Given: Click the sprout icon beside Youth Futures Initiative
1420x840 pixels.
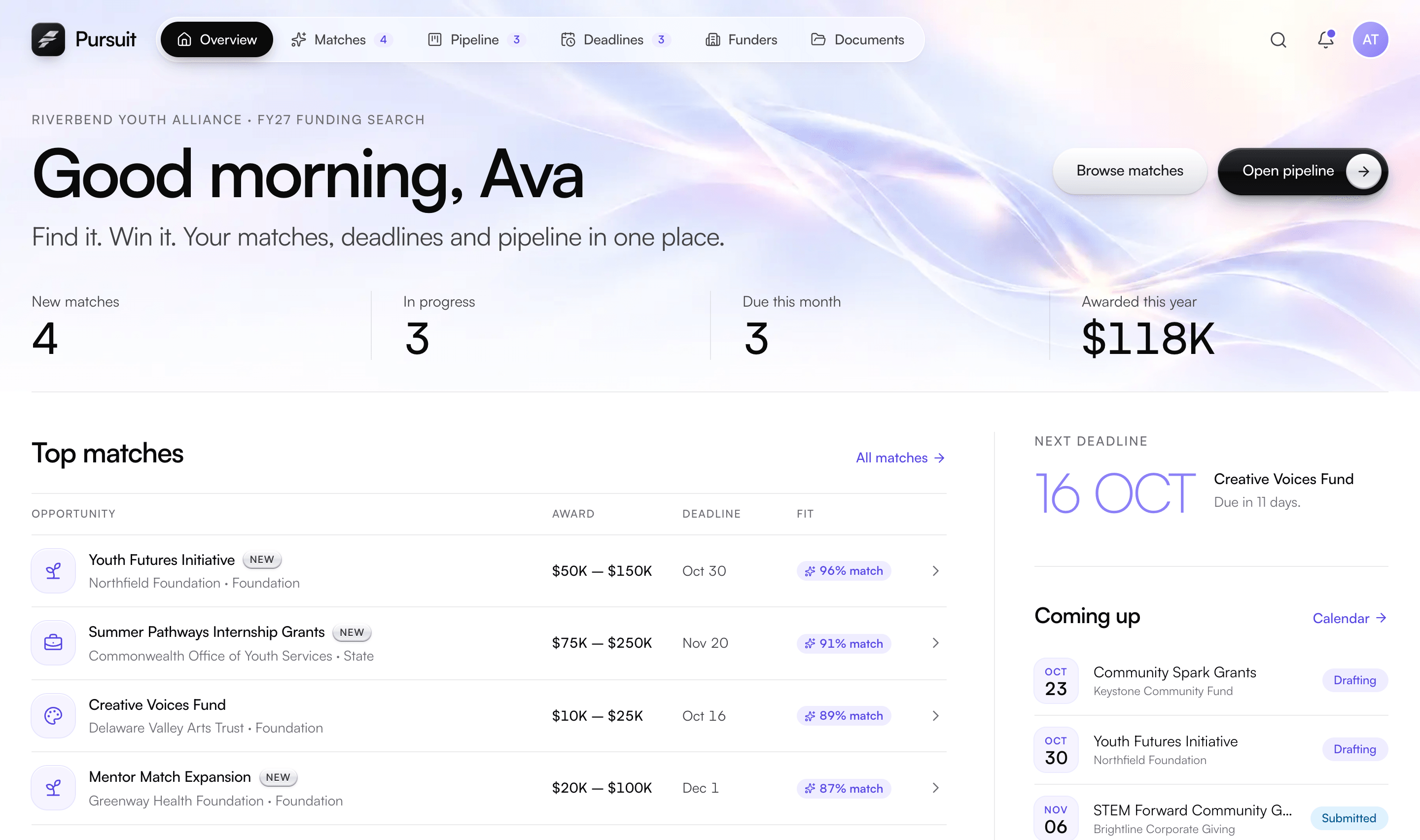Looking at the screenshot, I should (x=53, y=570).
